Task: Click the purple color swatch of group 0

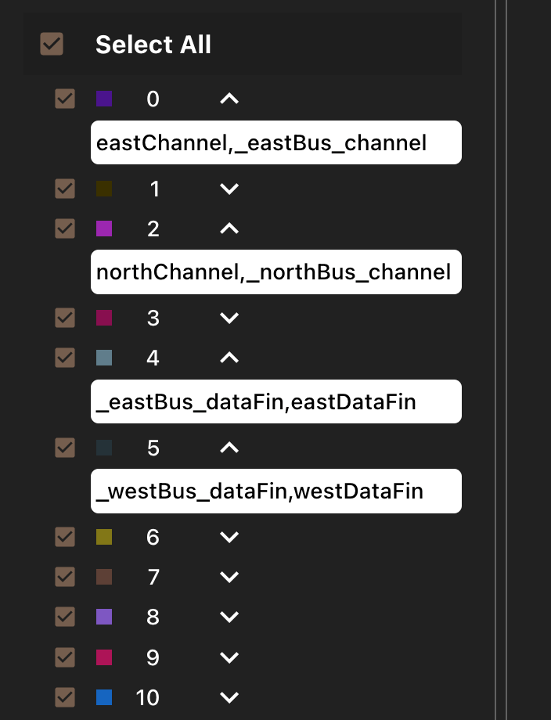Action: 104,99
